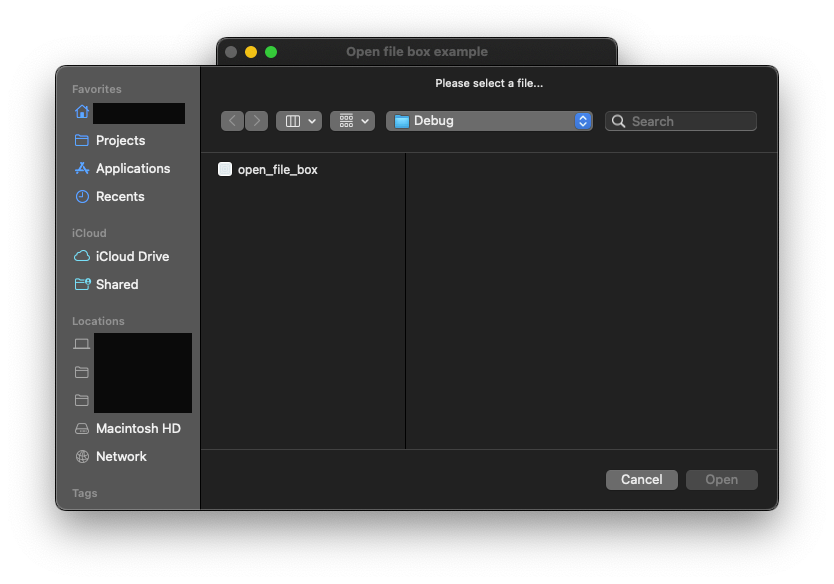Click the laptop icon under Locations

[82, 344]
